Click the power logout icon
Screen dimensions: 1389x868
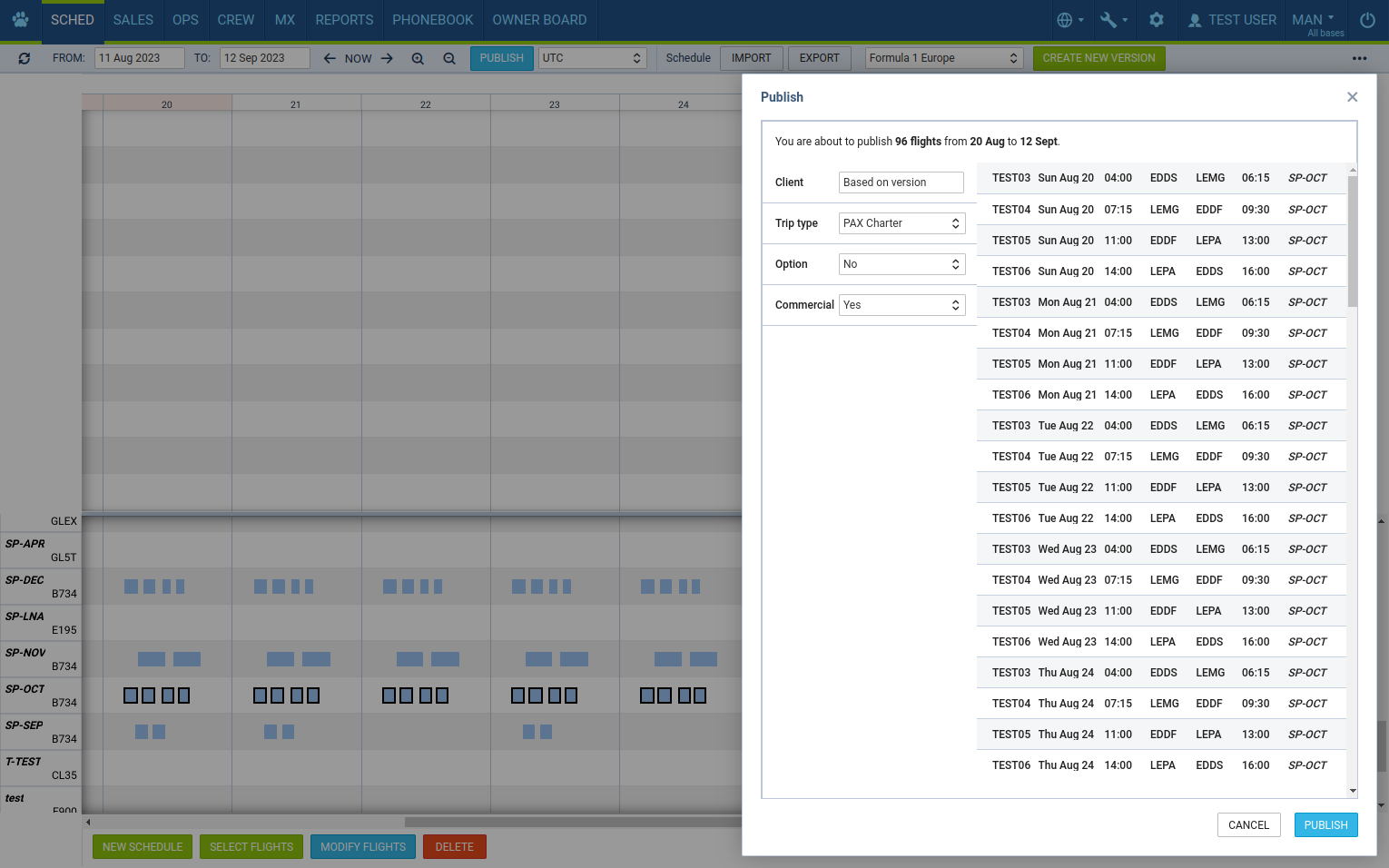click(1367, 20)
